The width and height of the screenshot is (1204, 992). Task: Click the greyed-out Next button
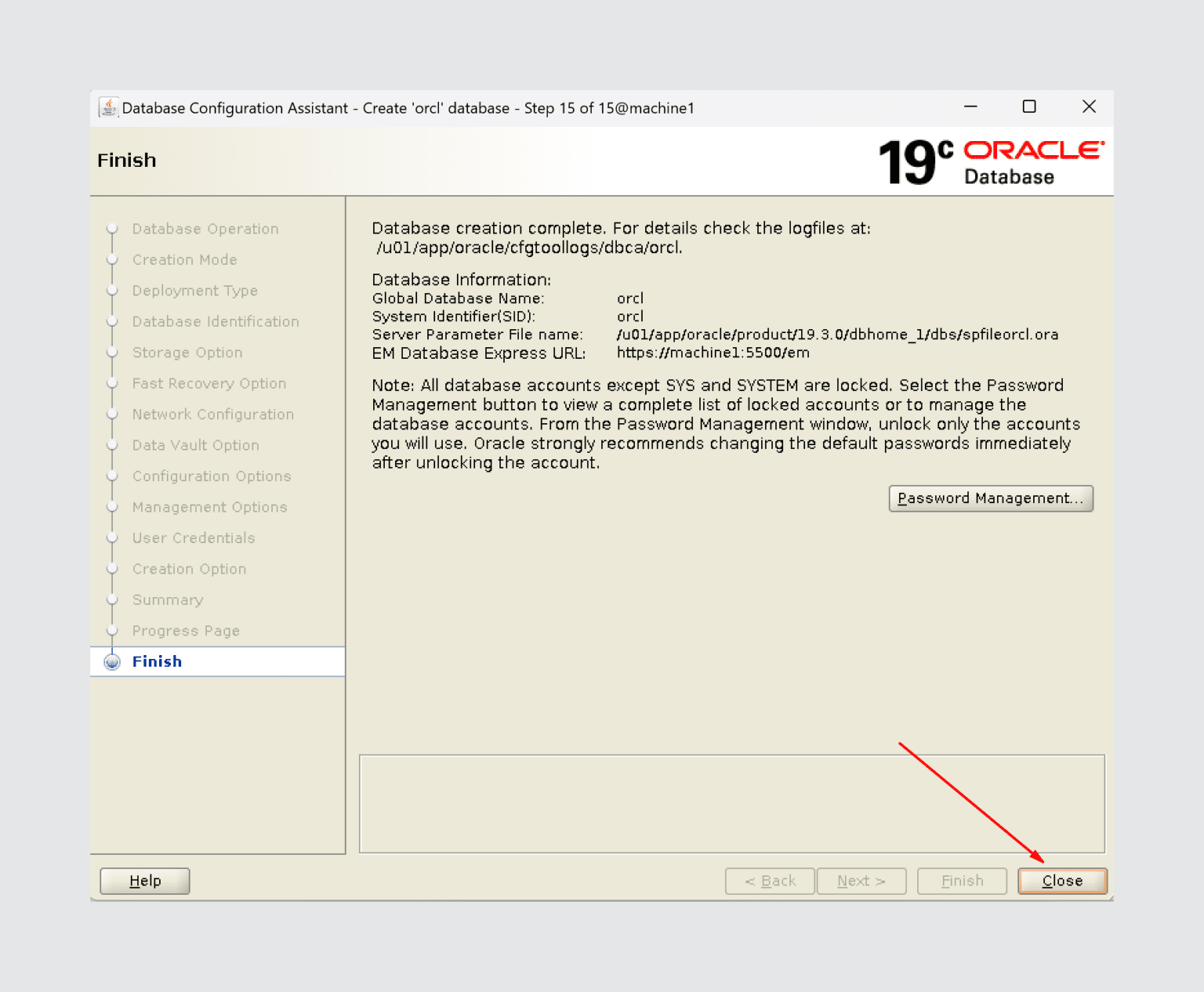click(861, 881)
